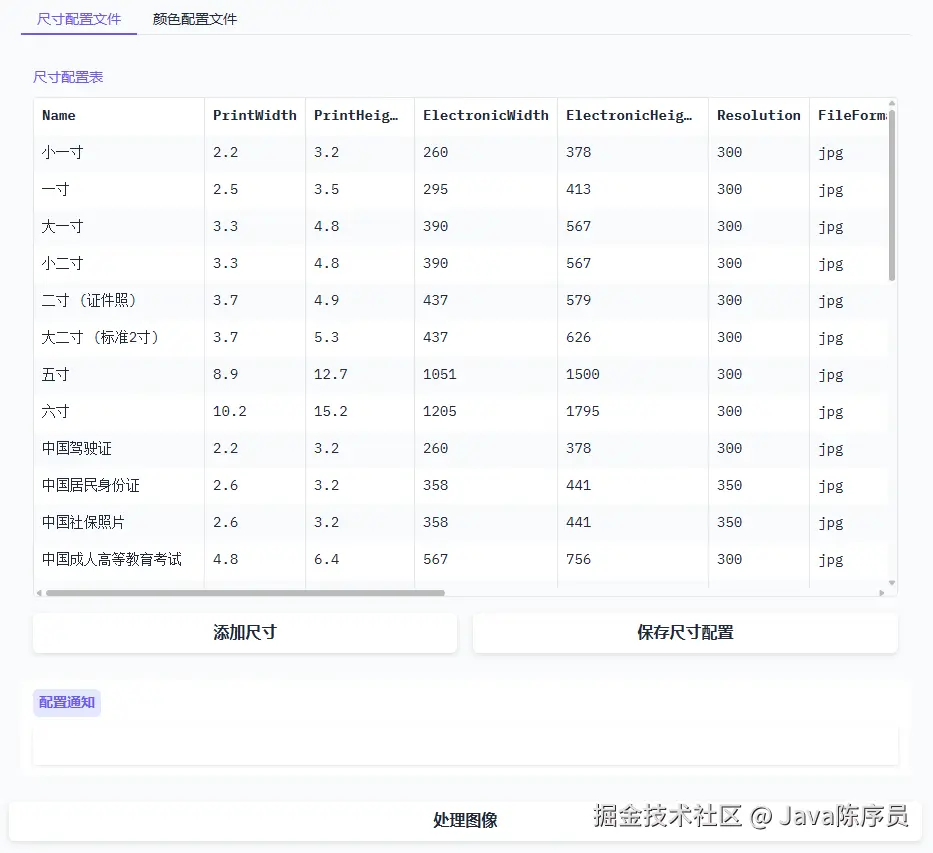Select the PrintWidth column header
933x853 pixels.
(255, 116)
